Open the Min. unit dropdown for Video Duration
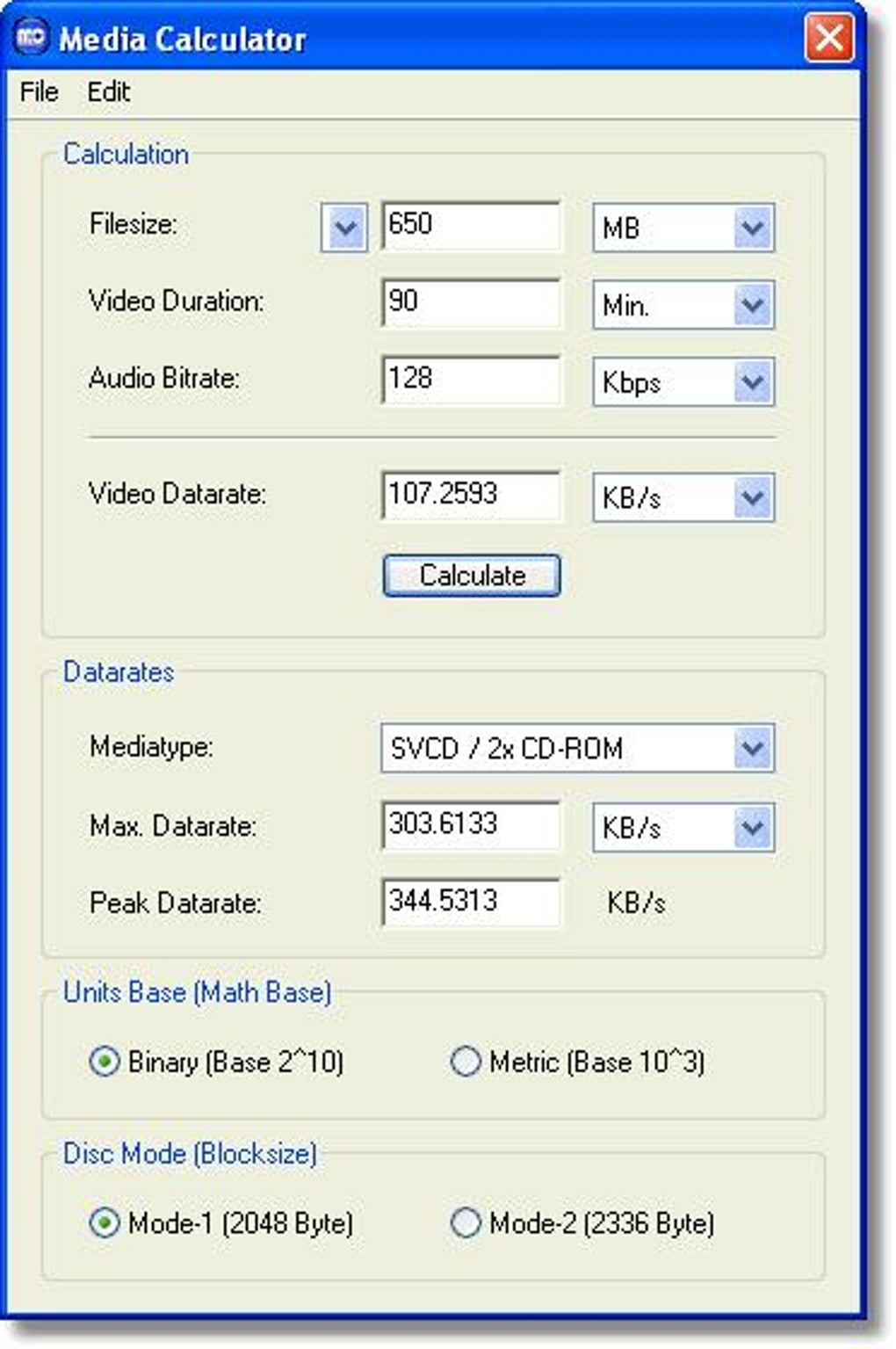 tap(751, 305)
